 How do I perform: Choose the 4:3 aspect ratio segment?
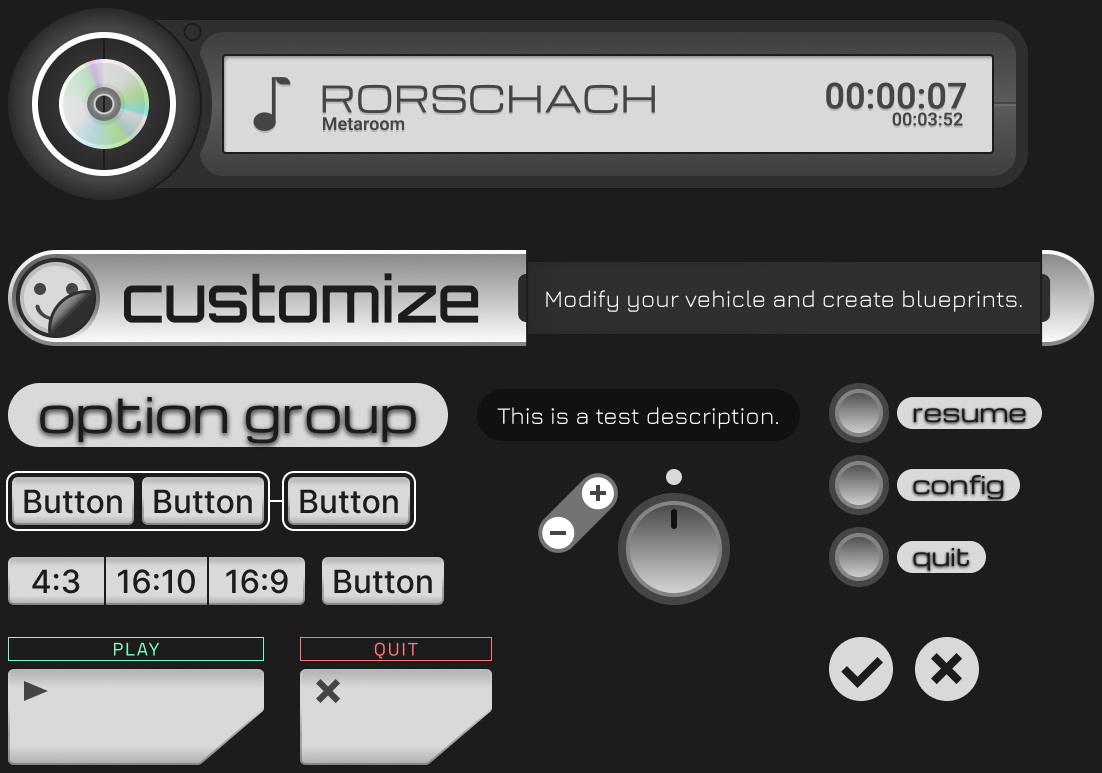click(x=56, y=581)
